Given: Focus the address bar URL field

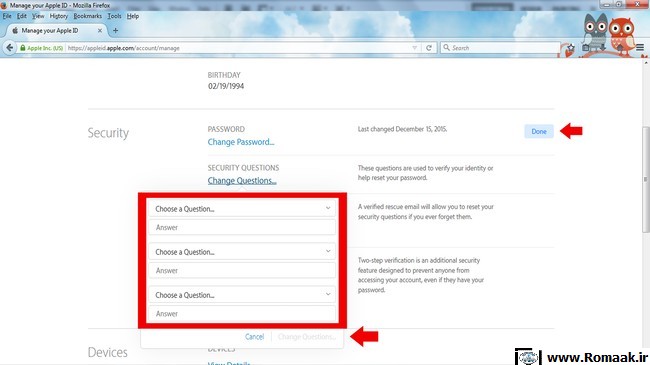Looking at the screenshot, I should [x=238, y=48].
